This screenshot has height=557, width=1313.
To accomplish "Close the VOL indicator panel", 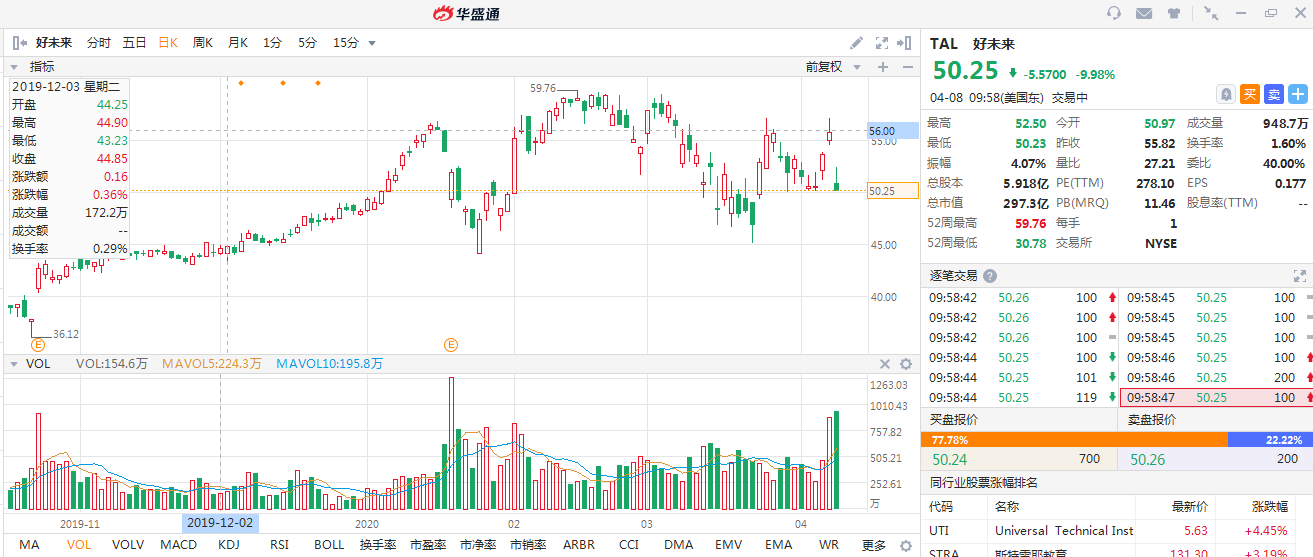I will tap(884, 364).
